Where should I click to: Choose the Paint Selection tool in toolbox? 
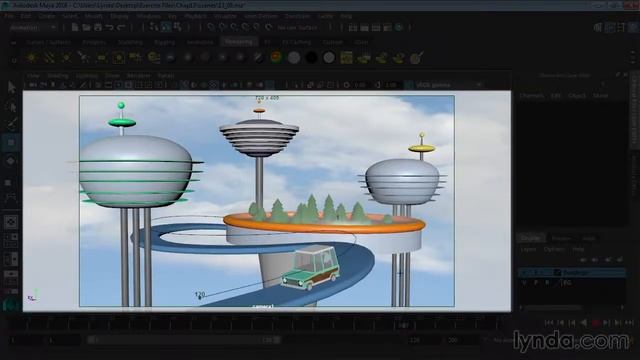click(x=11, y=123)
